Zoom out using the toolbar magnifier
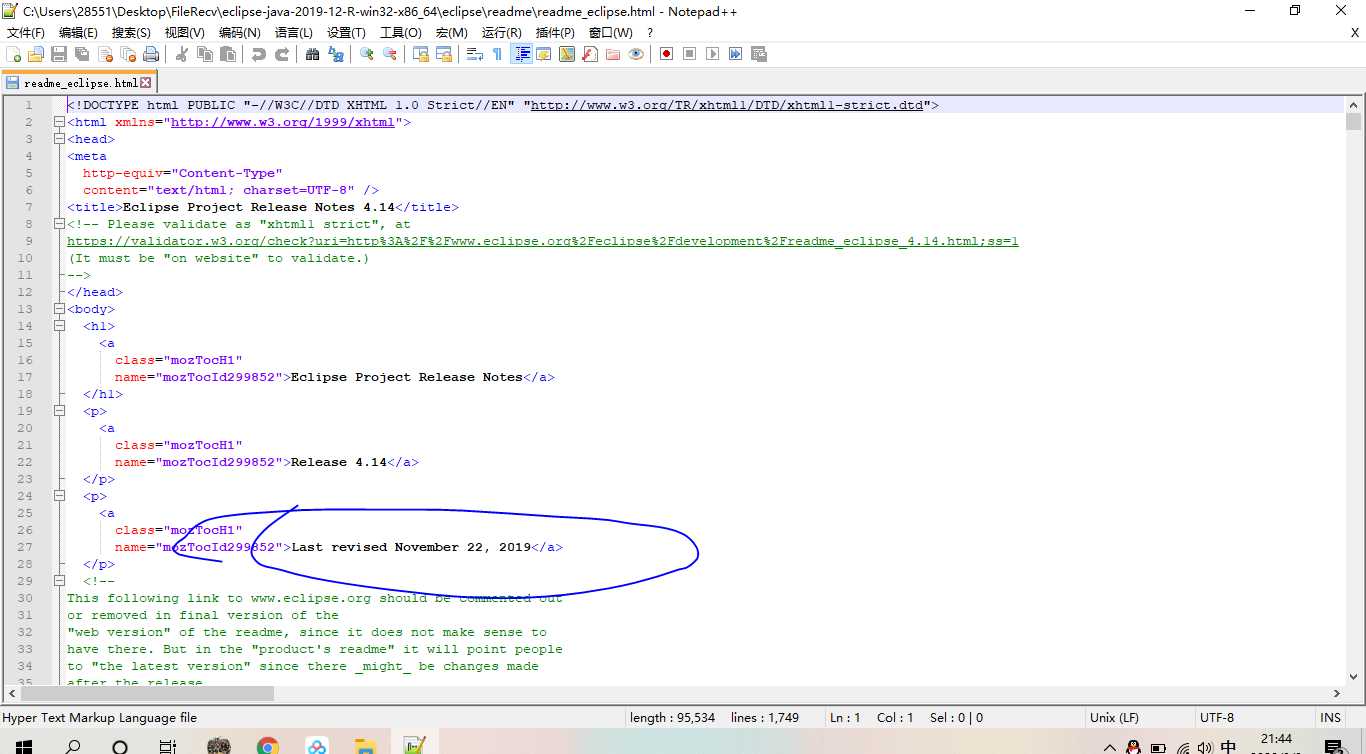 (390, 54)
